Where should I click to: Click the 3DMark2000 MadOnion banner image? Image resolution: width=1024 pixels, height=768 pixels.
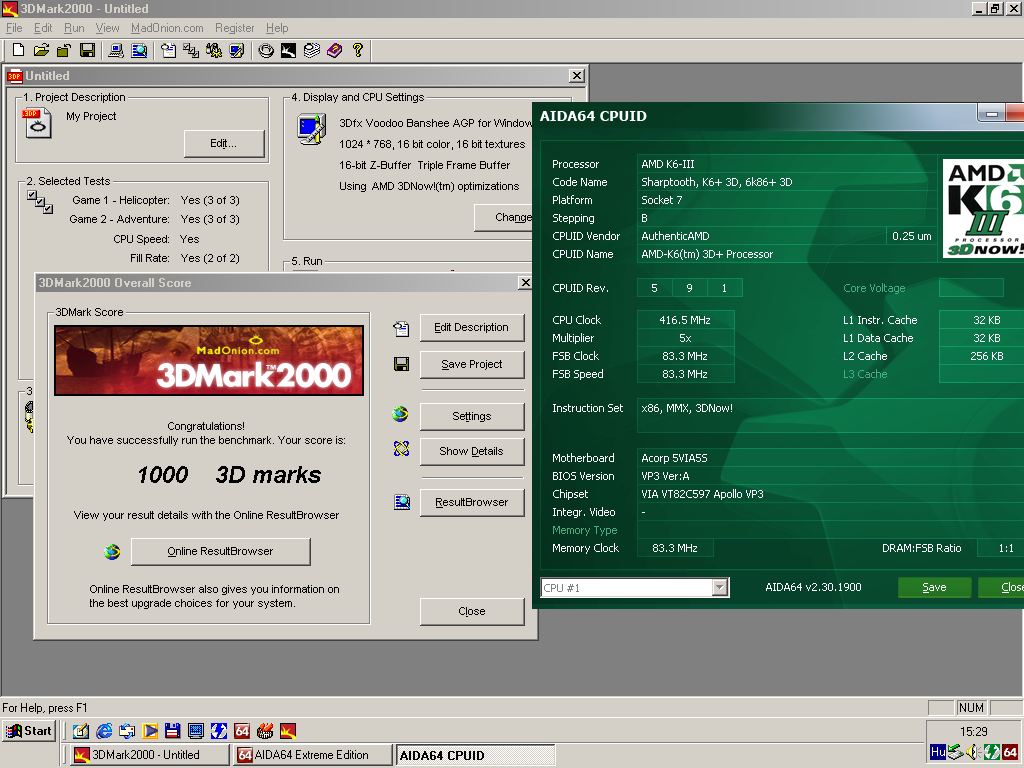click(209, 360)
